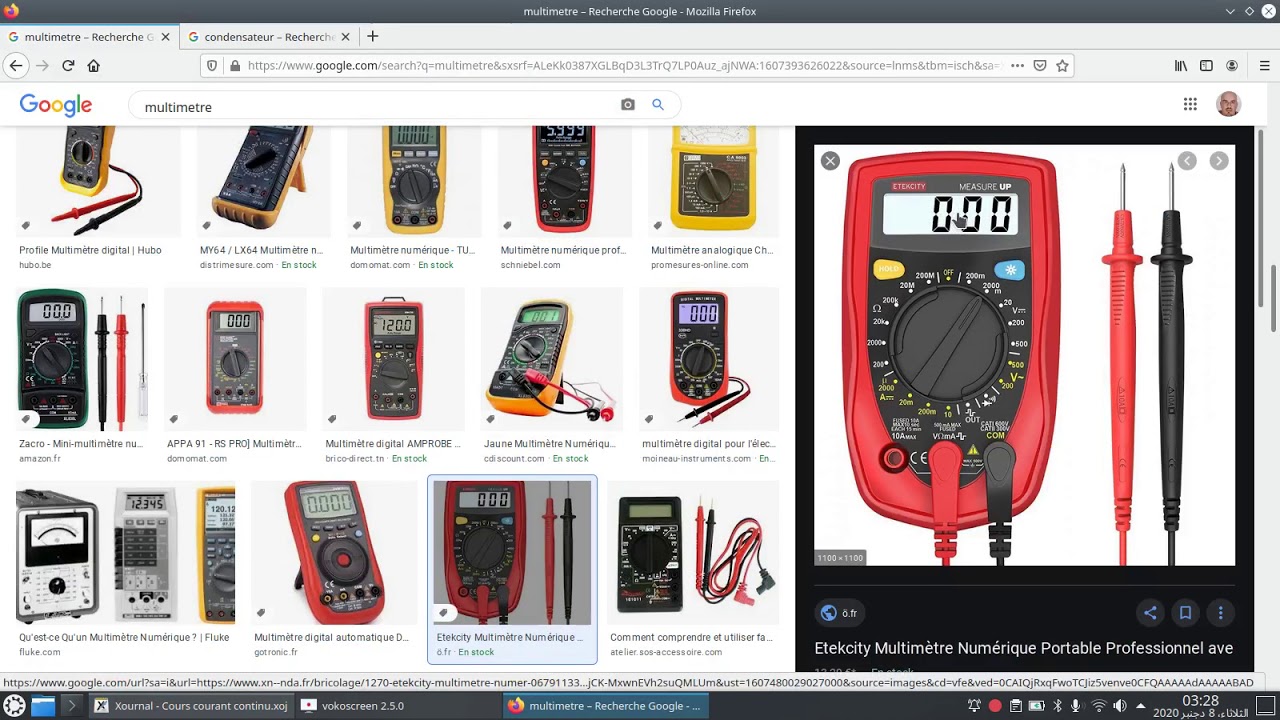This screenshot has height=720, width=1280.
Task: Select the multimetre Recherche Google tab
Action: tap(89, 37)
